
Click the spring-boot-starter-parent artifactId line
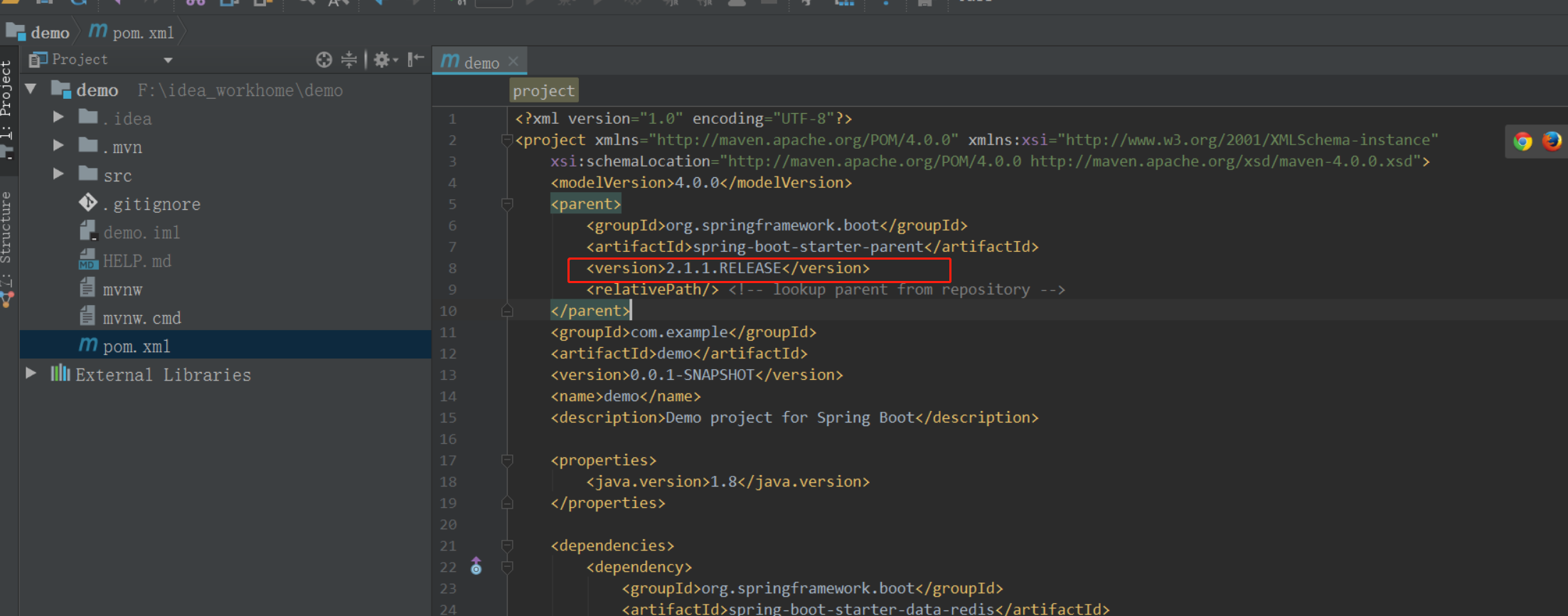(812, 247)
